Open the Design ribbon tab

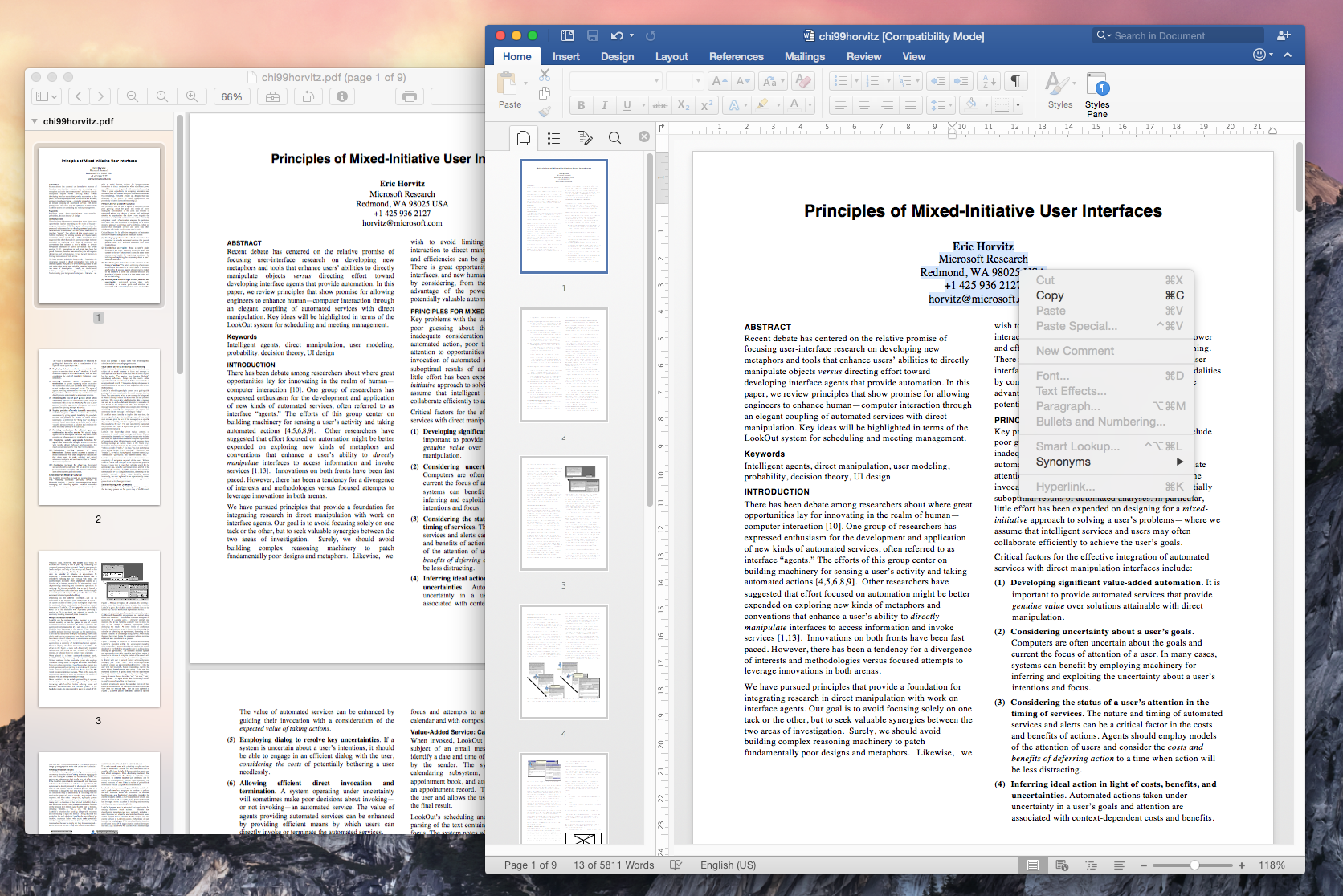click(617, 56)
